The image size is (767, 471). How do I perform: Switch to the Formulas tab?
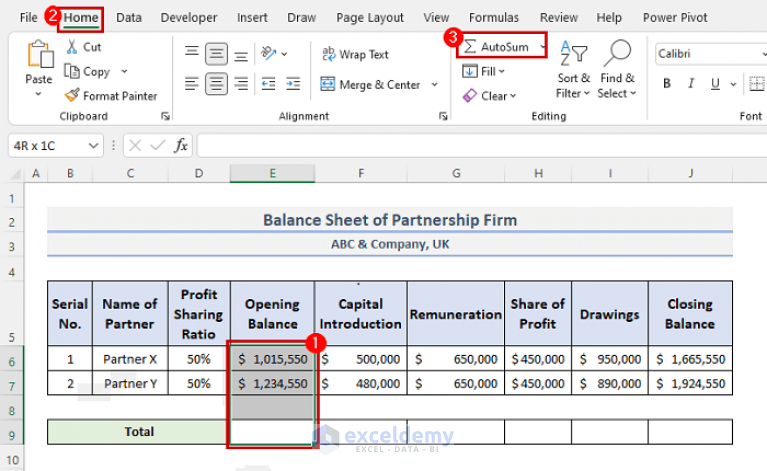point(494,18)
